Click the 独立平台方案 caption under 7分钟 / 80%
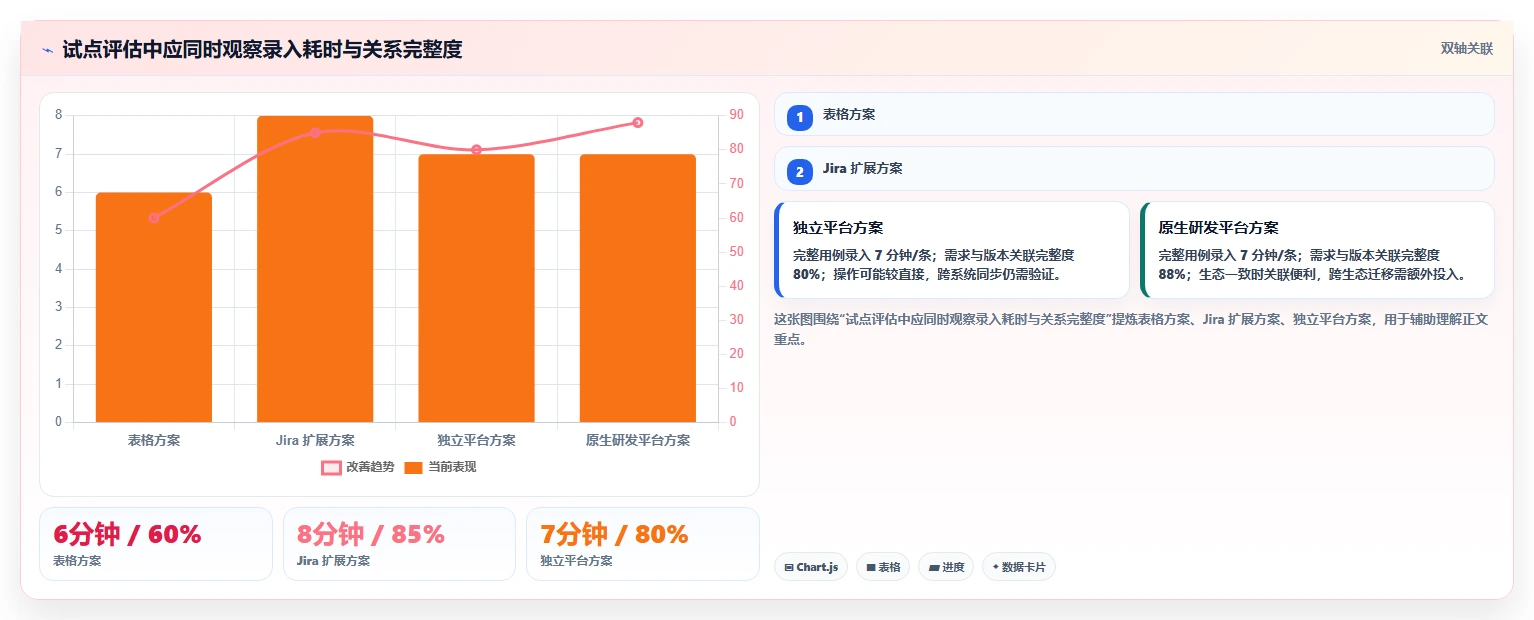 click(576, 561)
